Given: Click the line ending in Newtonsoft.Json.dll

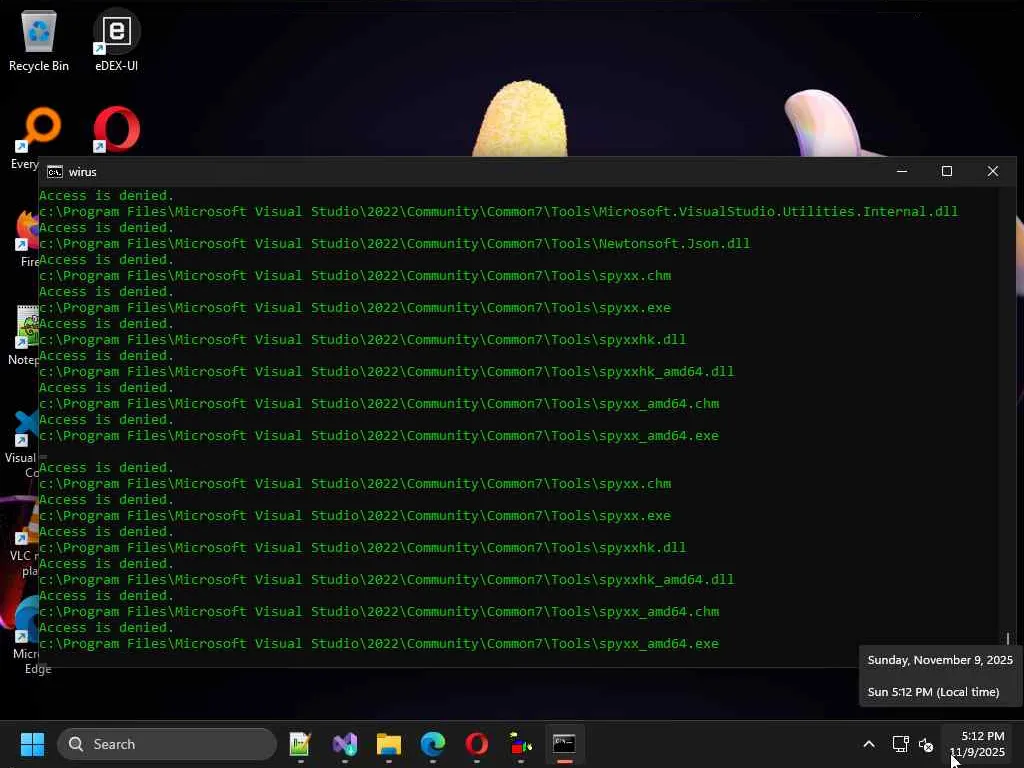Looking at the screenshot, I should [x=394, y=244].
